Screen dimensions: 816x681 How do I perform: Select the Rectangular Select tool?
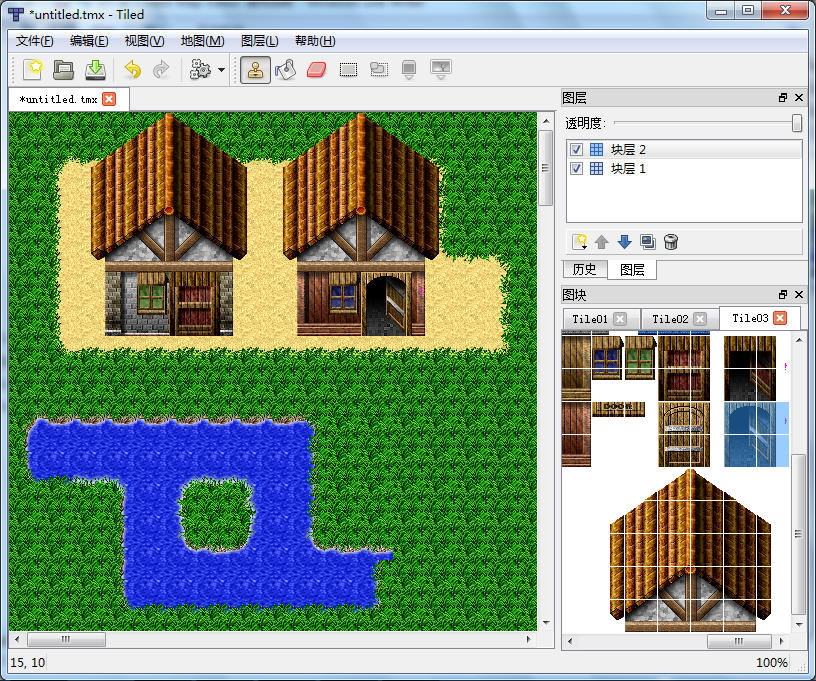pos(348,69)
